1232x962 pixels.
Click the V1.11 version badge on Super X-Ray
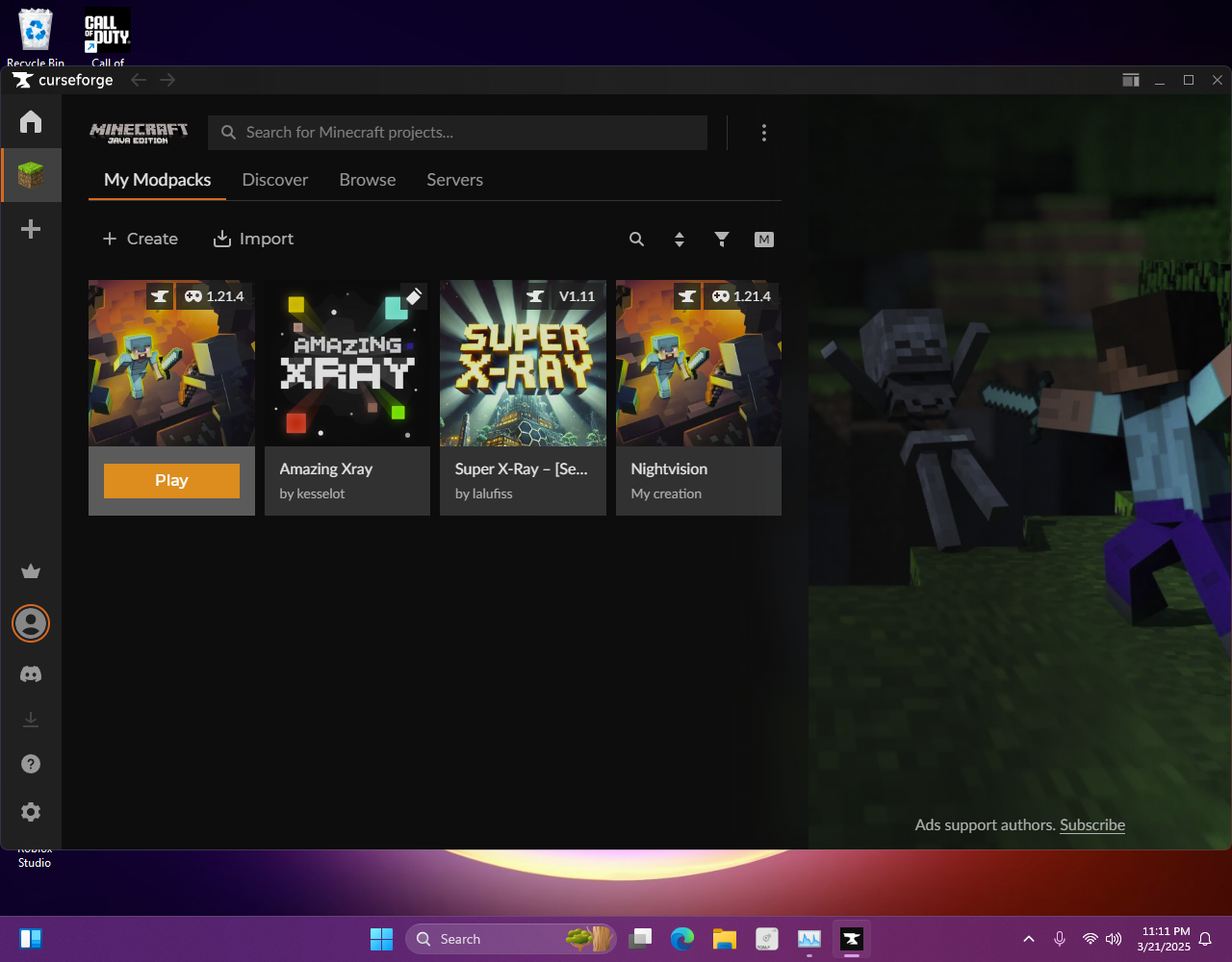click(x=577, y=296)
